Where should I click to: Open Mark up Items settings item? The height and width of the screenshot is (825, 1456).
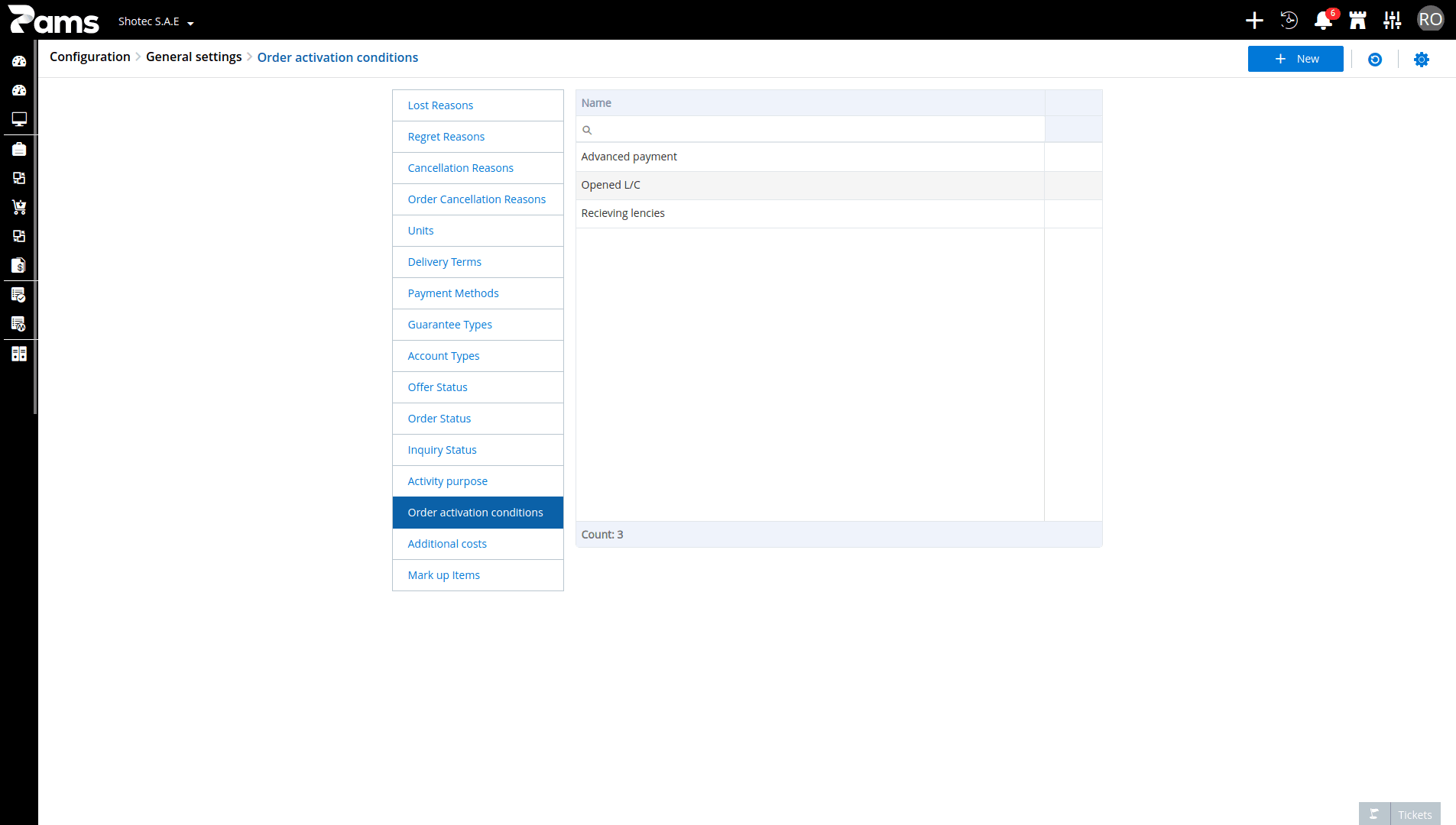478,575
